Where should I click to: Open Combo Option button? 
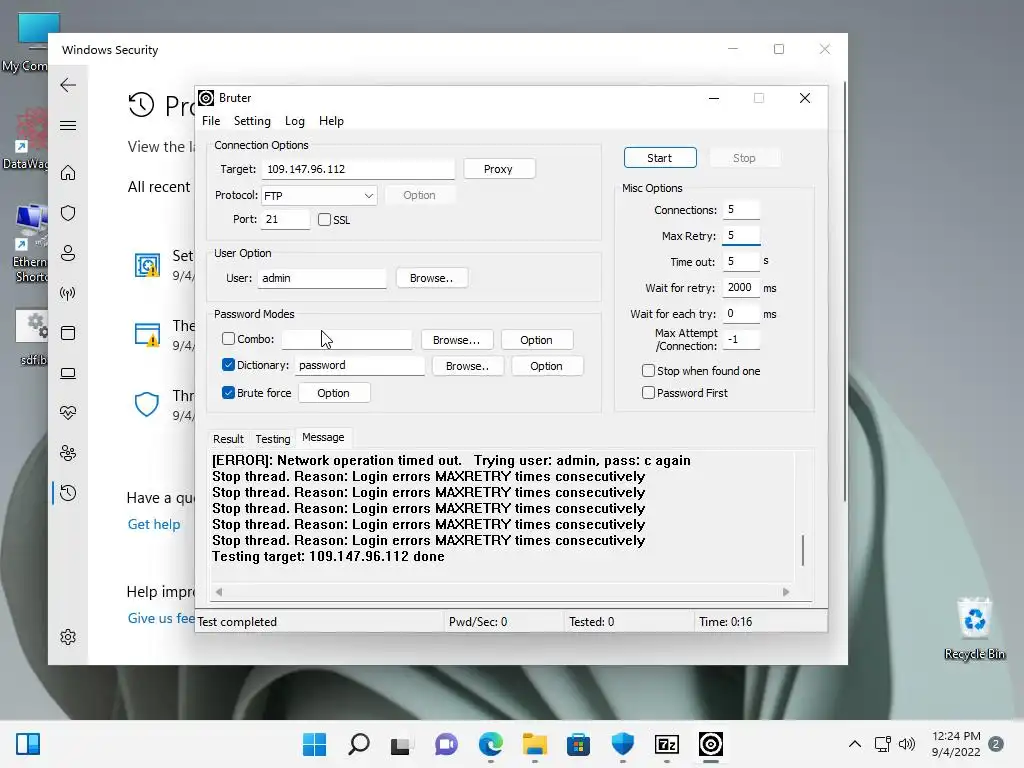coord(536,340)
